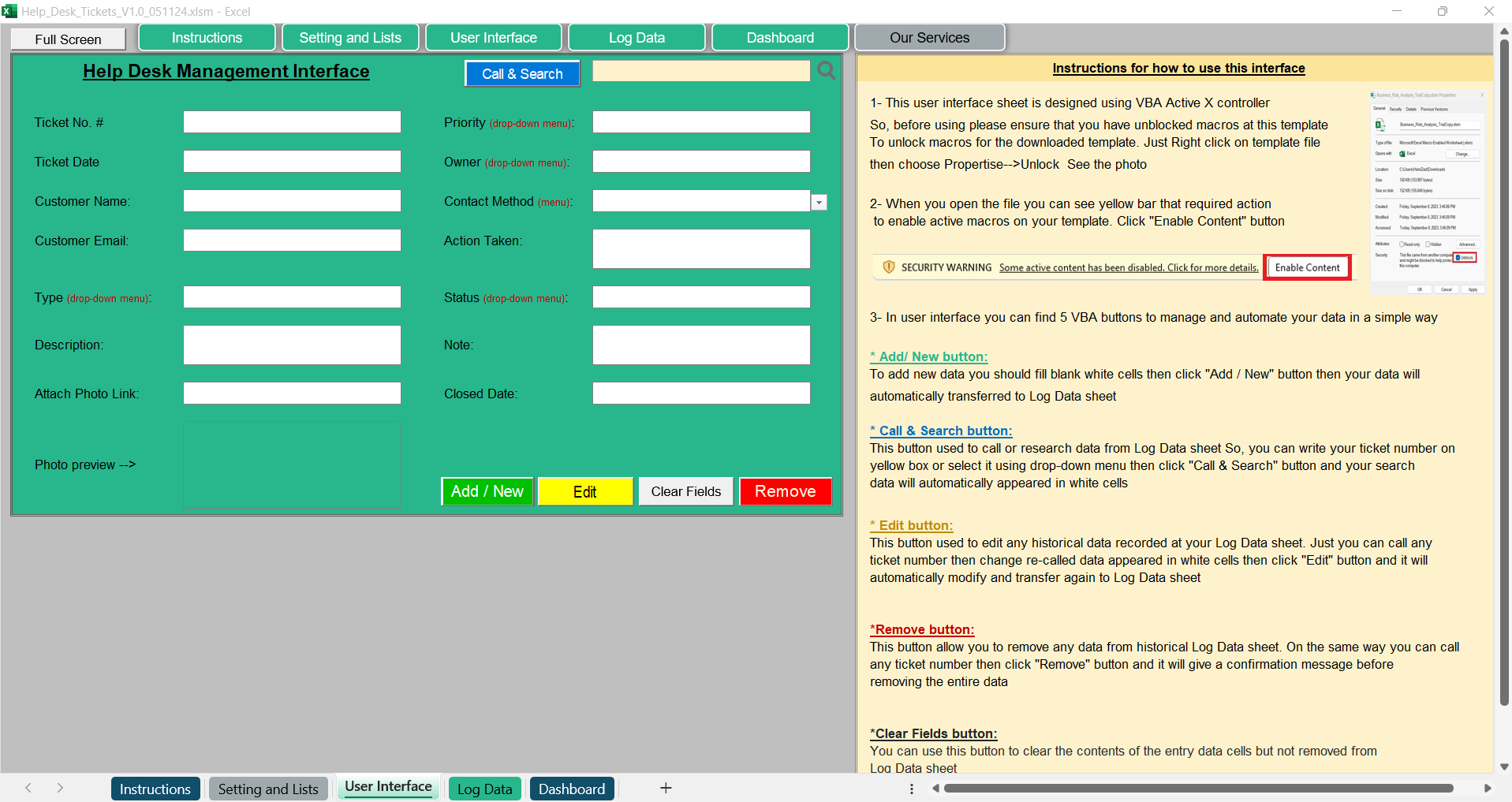Click the next sheet navigation arrow
Screen dimensions: 1512x802
click(x=60, y=788)
